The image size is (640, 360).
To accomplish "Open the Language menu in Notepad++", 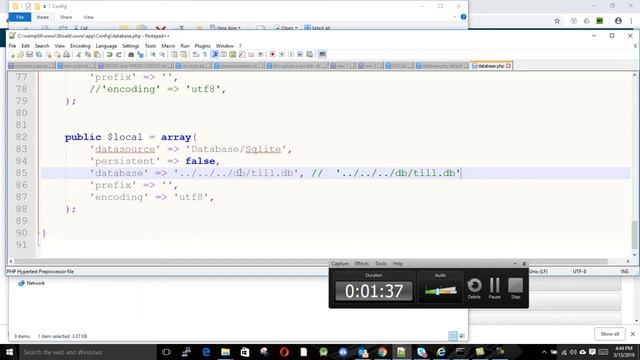I will [x=106, y=46].
